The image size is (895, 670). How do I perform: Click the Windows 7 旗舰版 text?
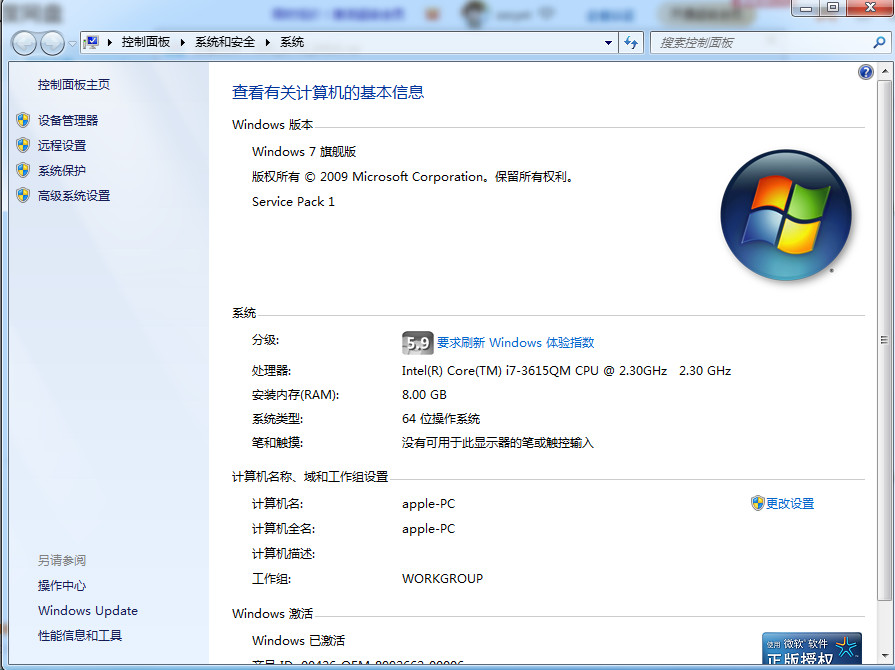[304, 151]
